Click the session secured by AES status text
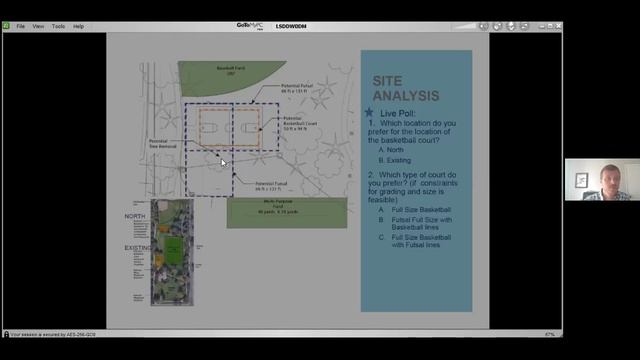640x360 pixels. [x=53, y=334]
